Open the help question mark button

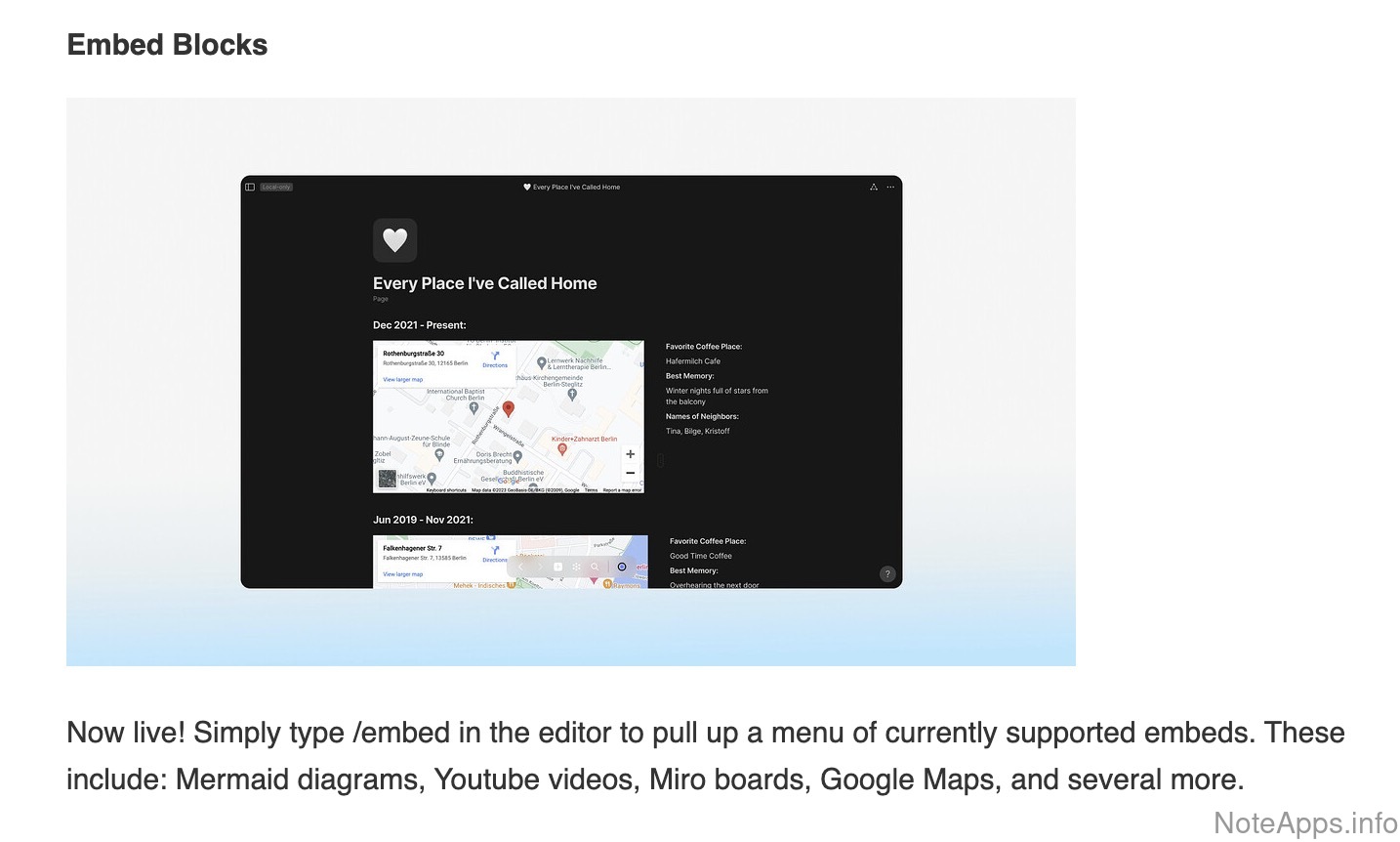pos(886,574)
